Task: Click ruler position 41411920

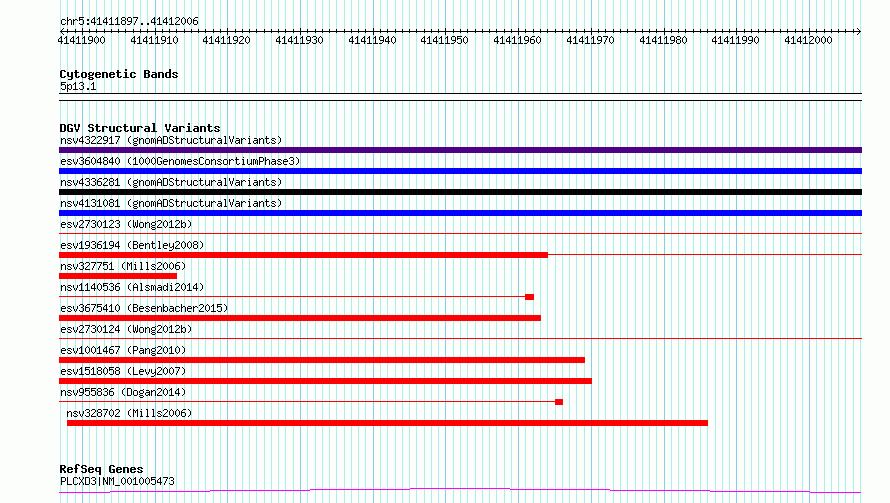Action: tap(226, 40)
